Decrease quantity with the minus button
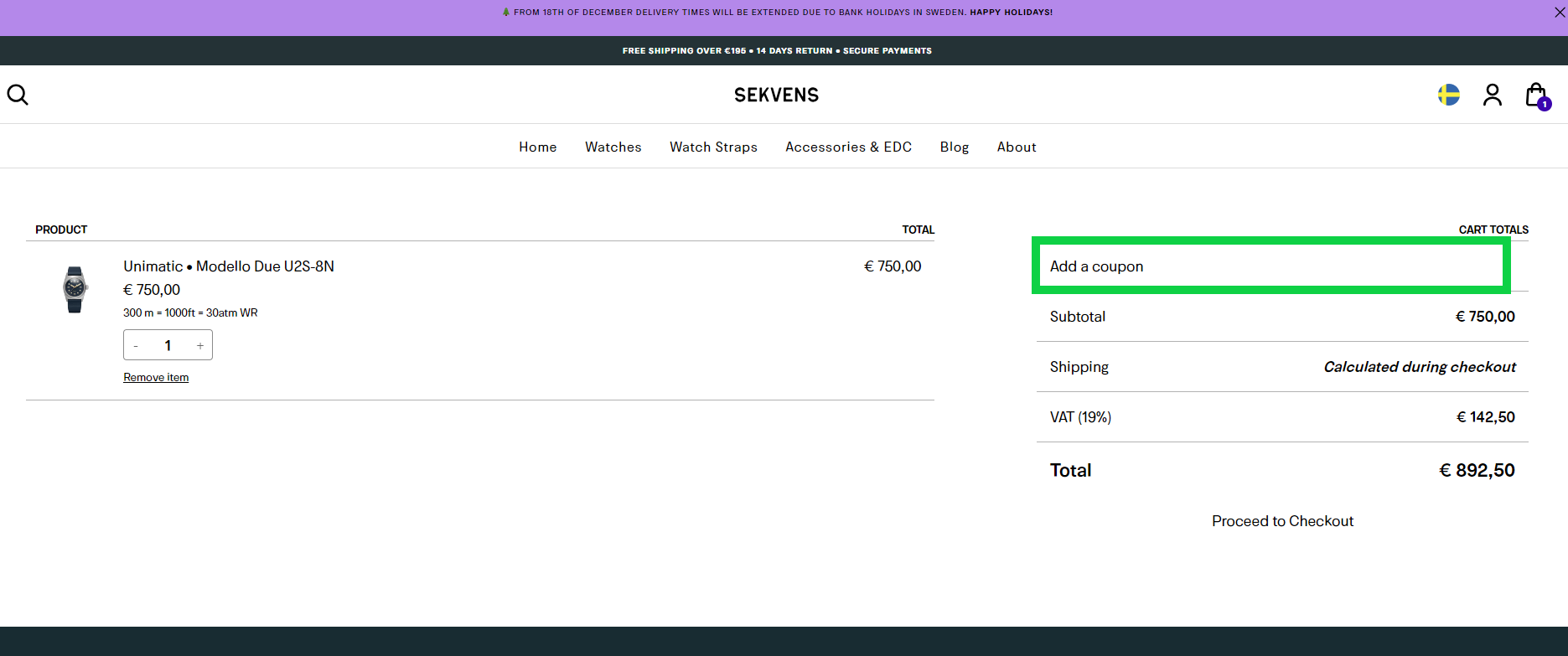1568x656 pixels. (x=136, y=345)
